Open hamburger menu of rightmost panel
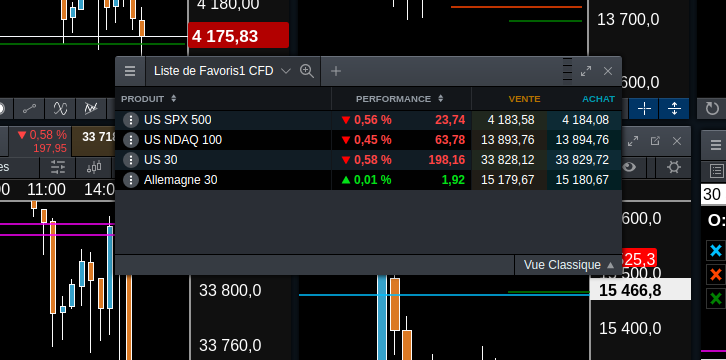Screen dimensions: 726x360 715,145
